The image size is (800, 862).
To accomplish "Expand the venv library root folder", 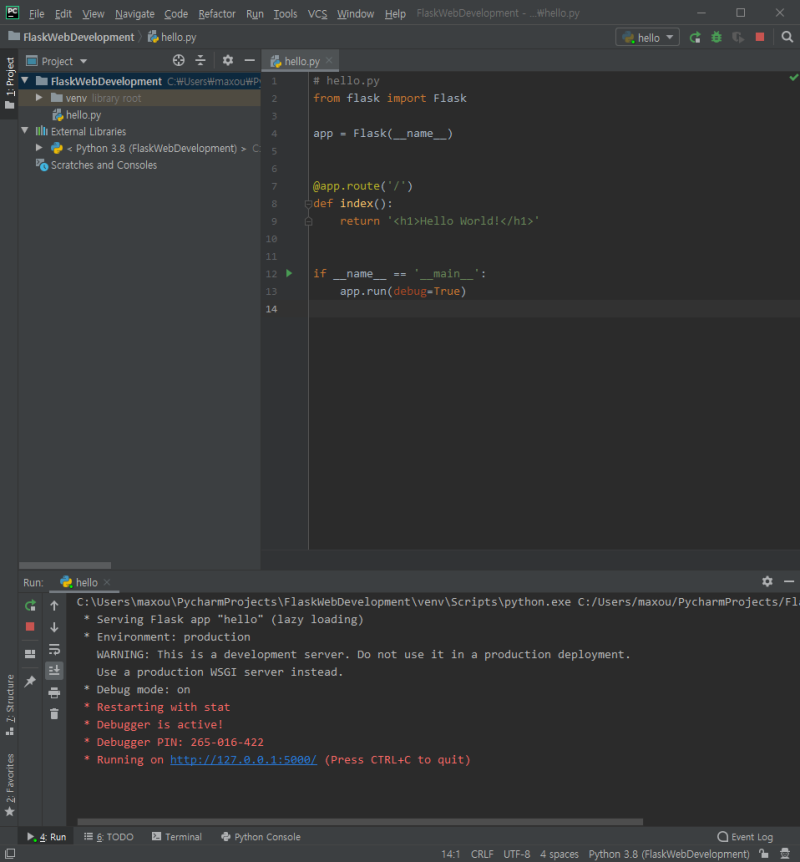I will (39, 98).
